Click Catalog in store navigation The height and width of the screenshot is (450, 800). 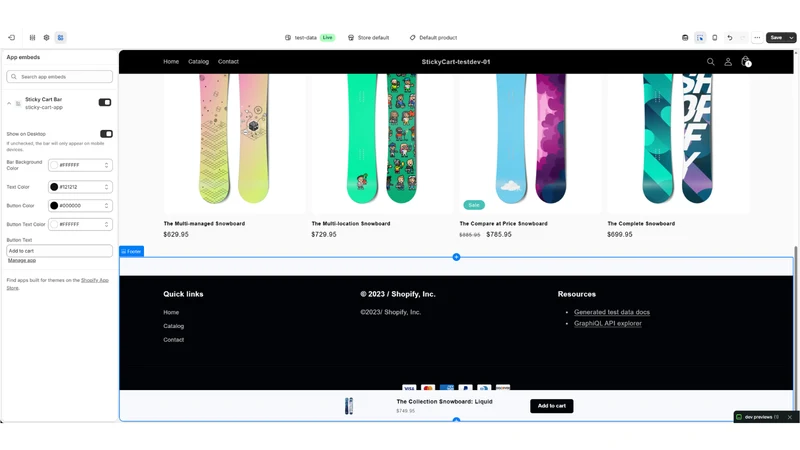(198, 62)
